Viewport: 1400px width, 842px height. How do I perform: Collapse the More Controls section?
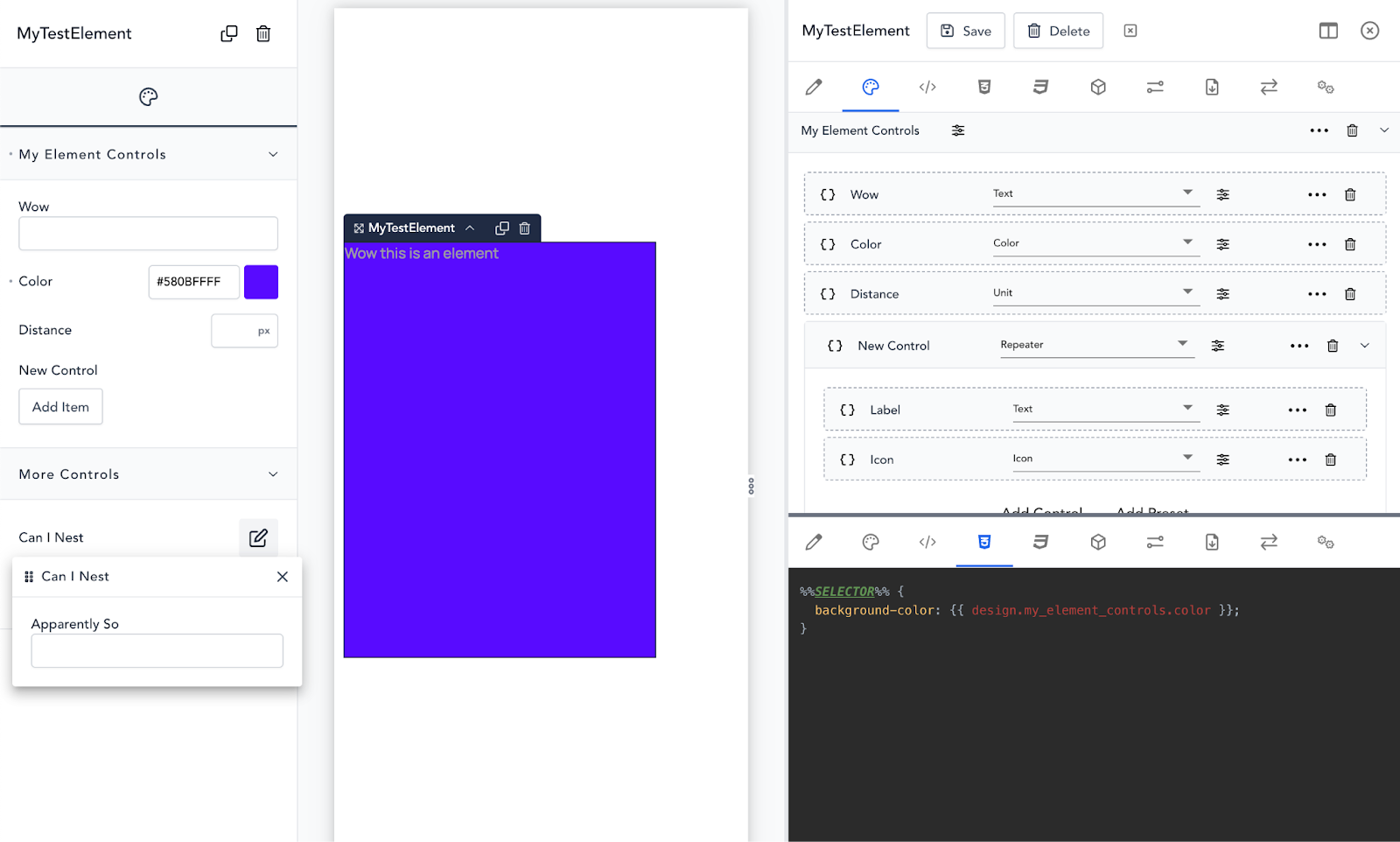273,474
